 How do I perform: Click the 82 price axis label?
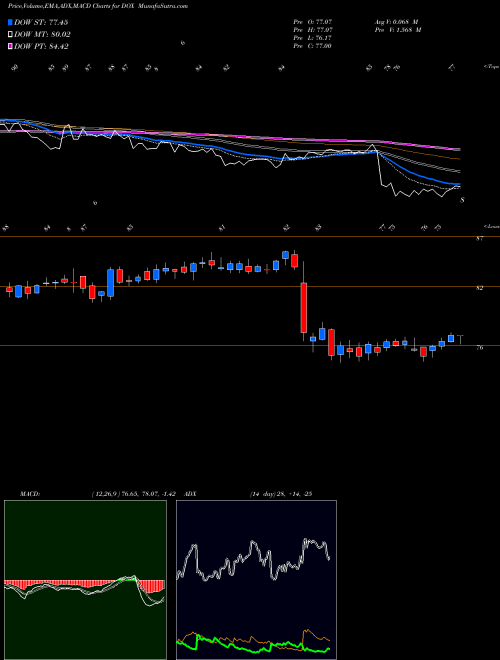[x=480, y=288]
